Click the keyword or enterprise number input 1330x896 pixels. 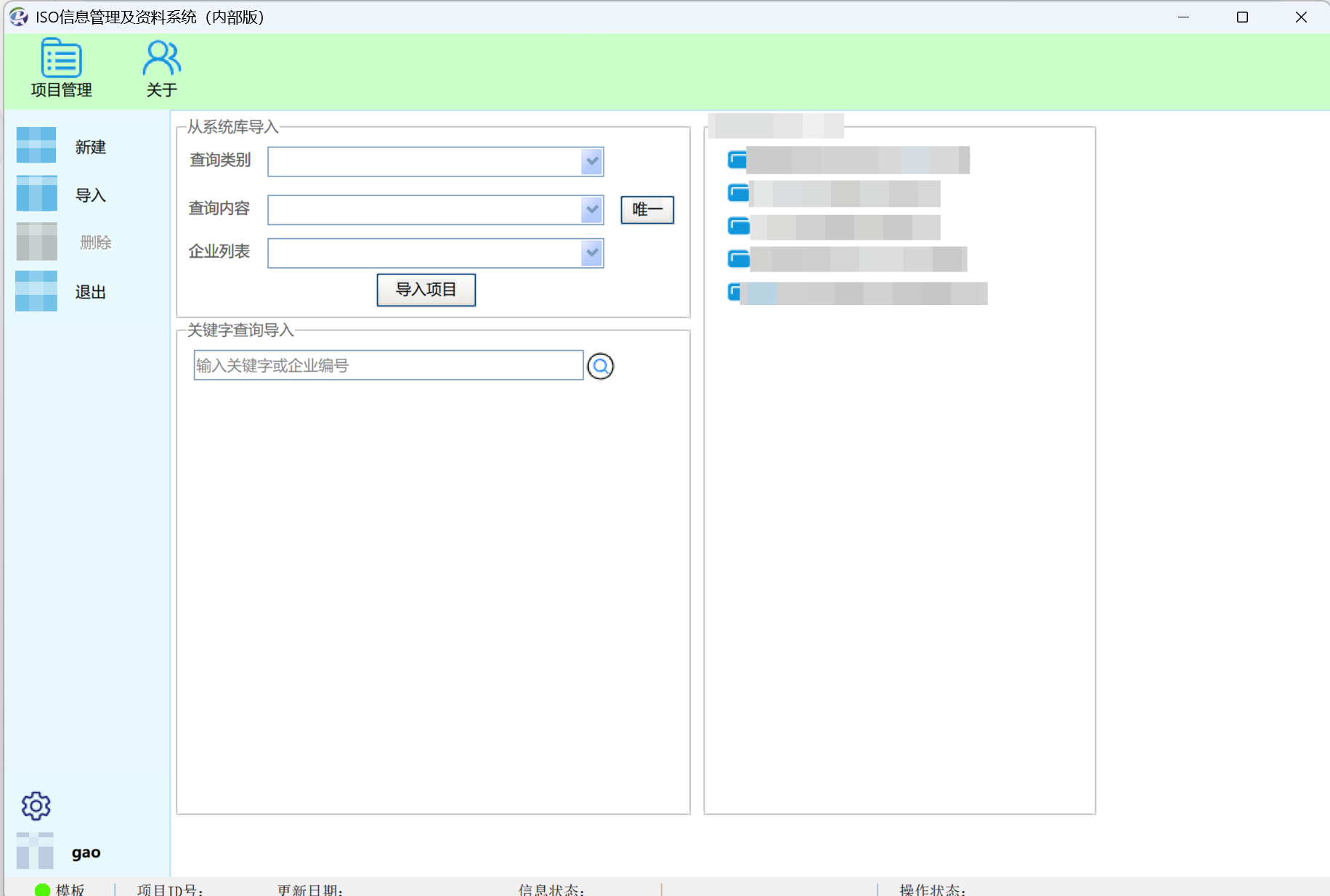[388, 365]
